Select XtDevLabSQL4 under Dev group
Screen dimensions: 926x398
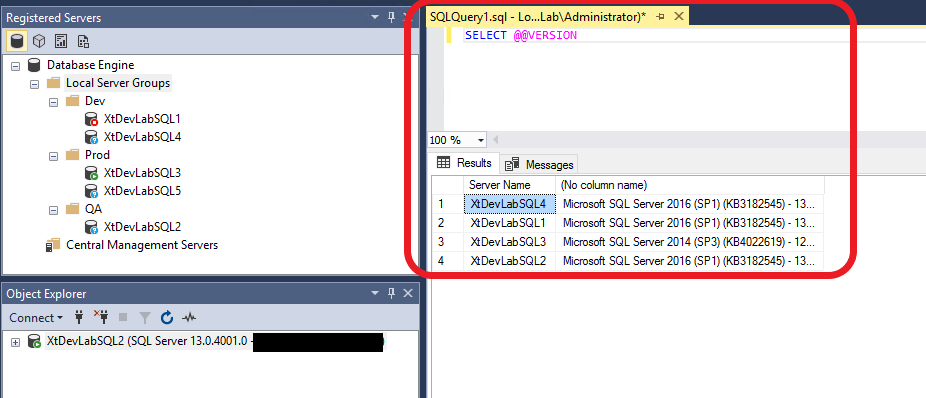click(x=142, y=137)
